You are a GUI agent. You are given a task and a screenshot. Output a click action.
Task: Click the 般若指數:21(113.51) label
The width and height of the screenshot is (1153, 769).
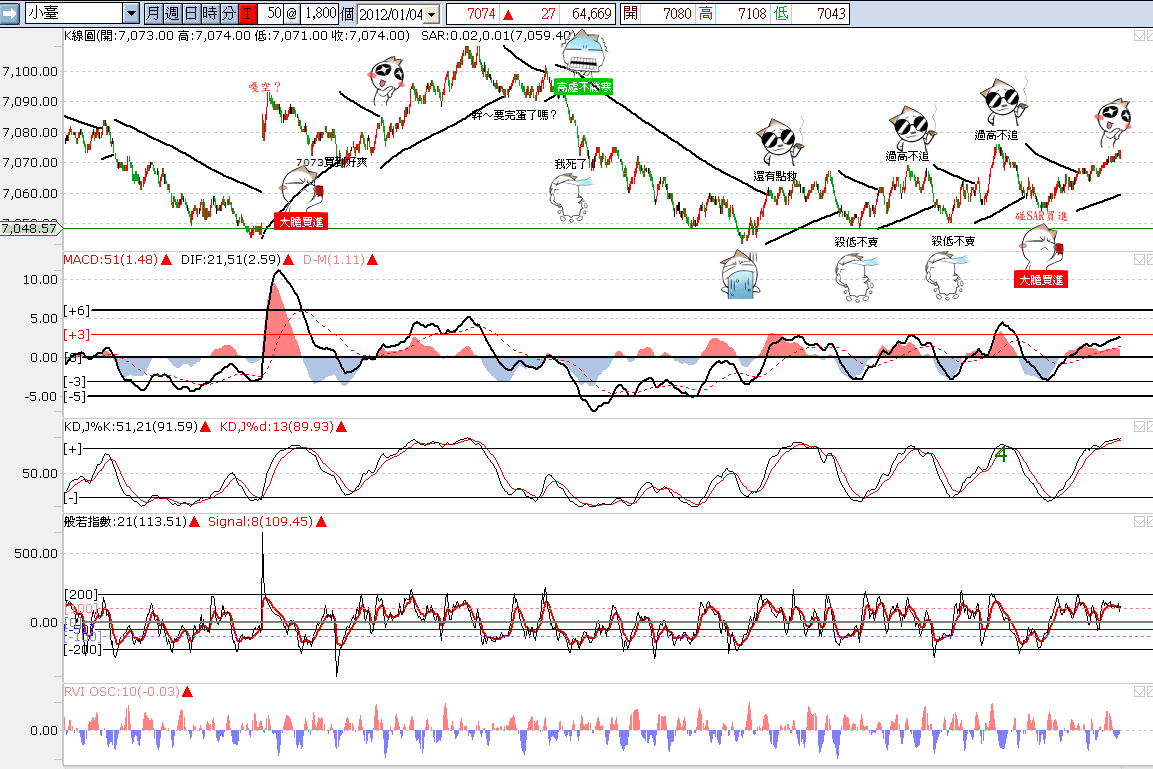(125, 522)
